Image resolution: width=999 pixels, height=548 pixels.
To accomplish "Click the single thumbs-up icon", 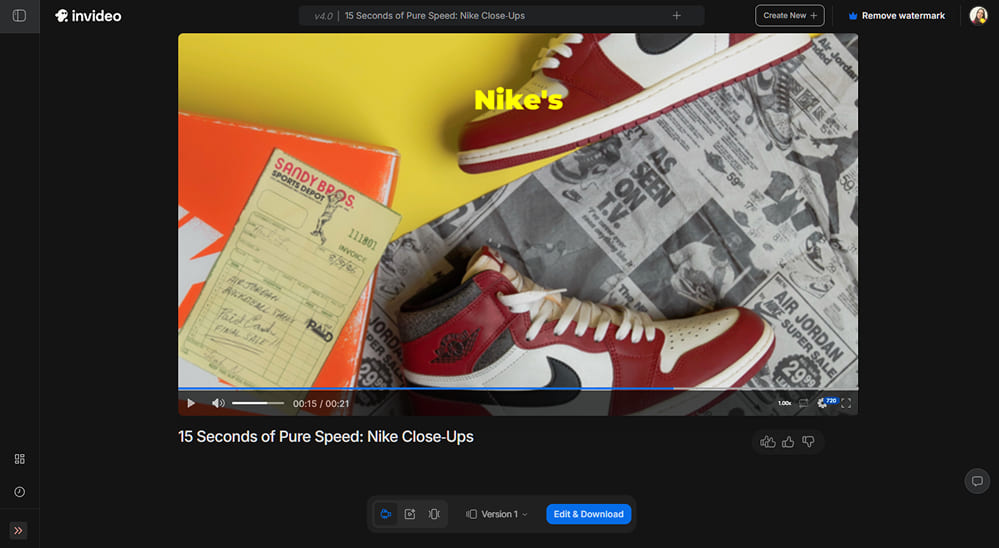I will tap(788, 442).
